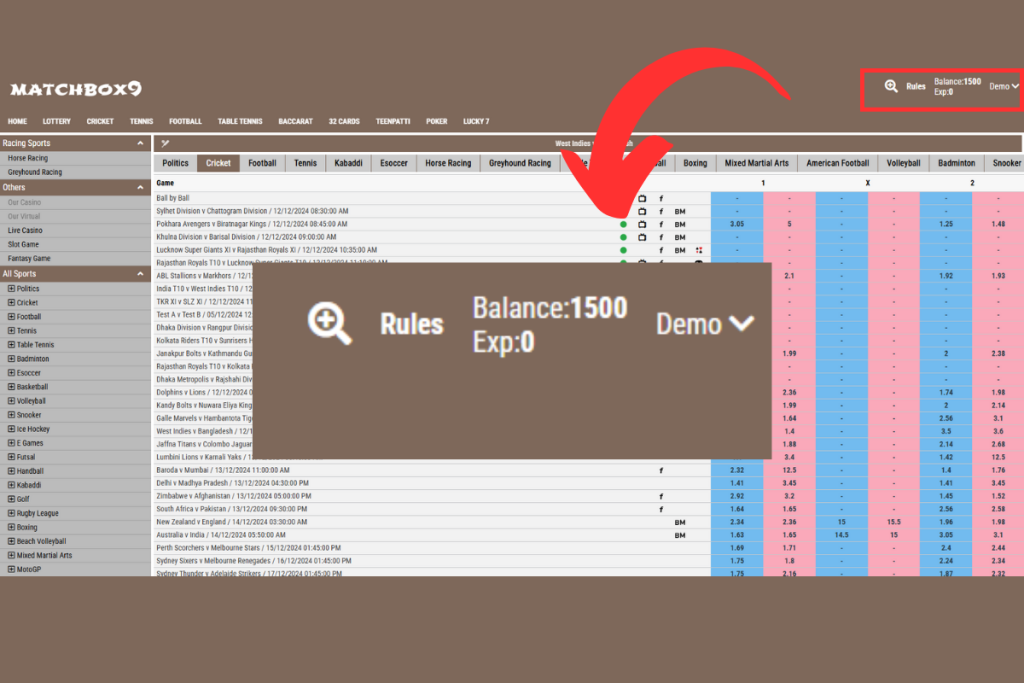Switch to the Snooker sport tab
The width and height of the screenshot is (1024, 683).
[1006, 163]
